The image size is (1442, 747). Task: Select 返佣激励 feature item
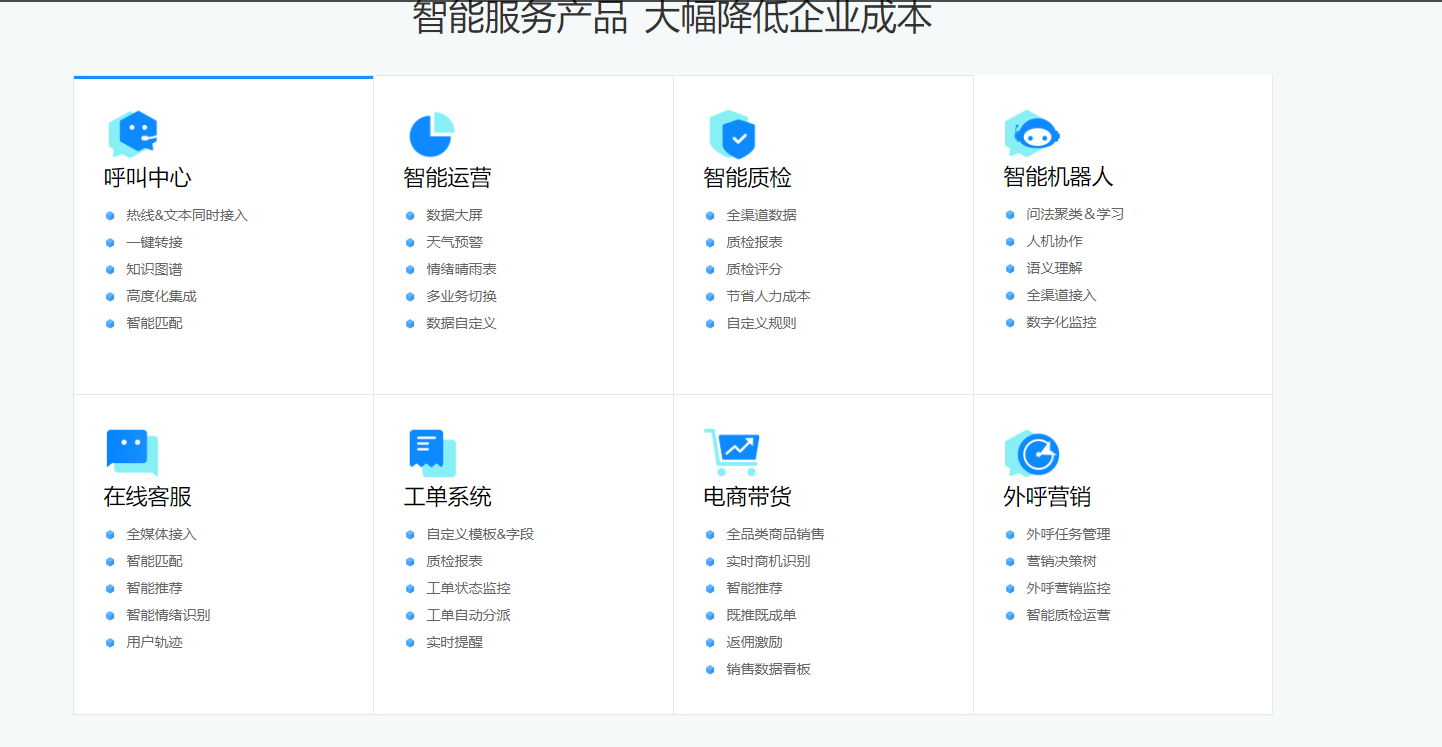(754, 642)
